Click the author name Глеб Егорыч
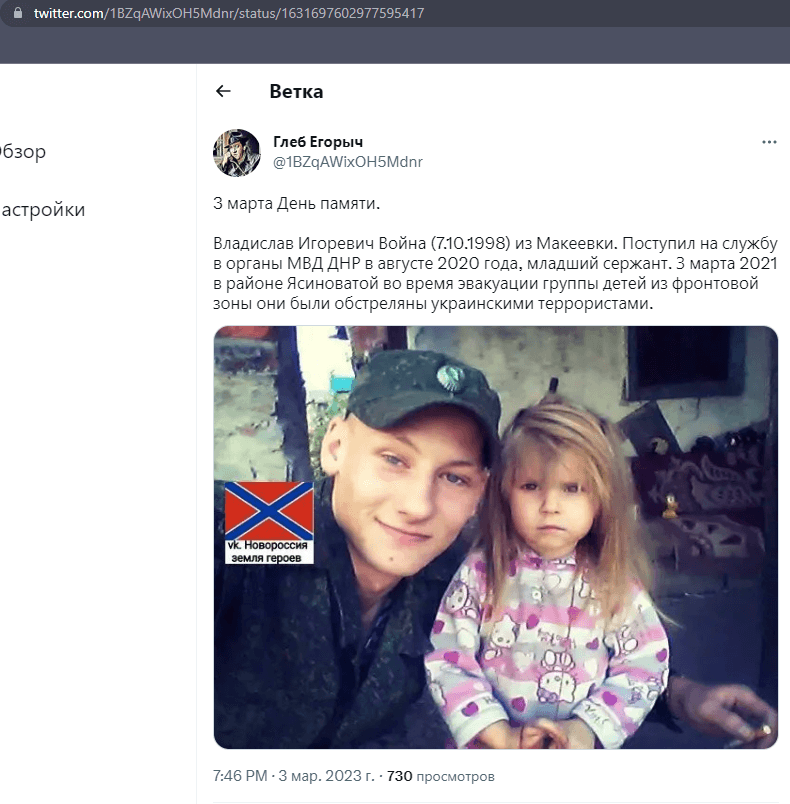 pyautogui.click(x=318, y=142)
